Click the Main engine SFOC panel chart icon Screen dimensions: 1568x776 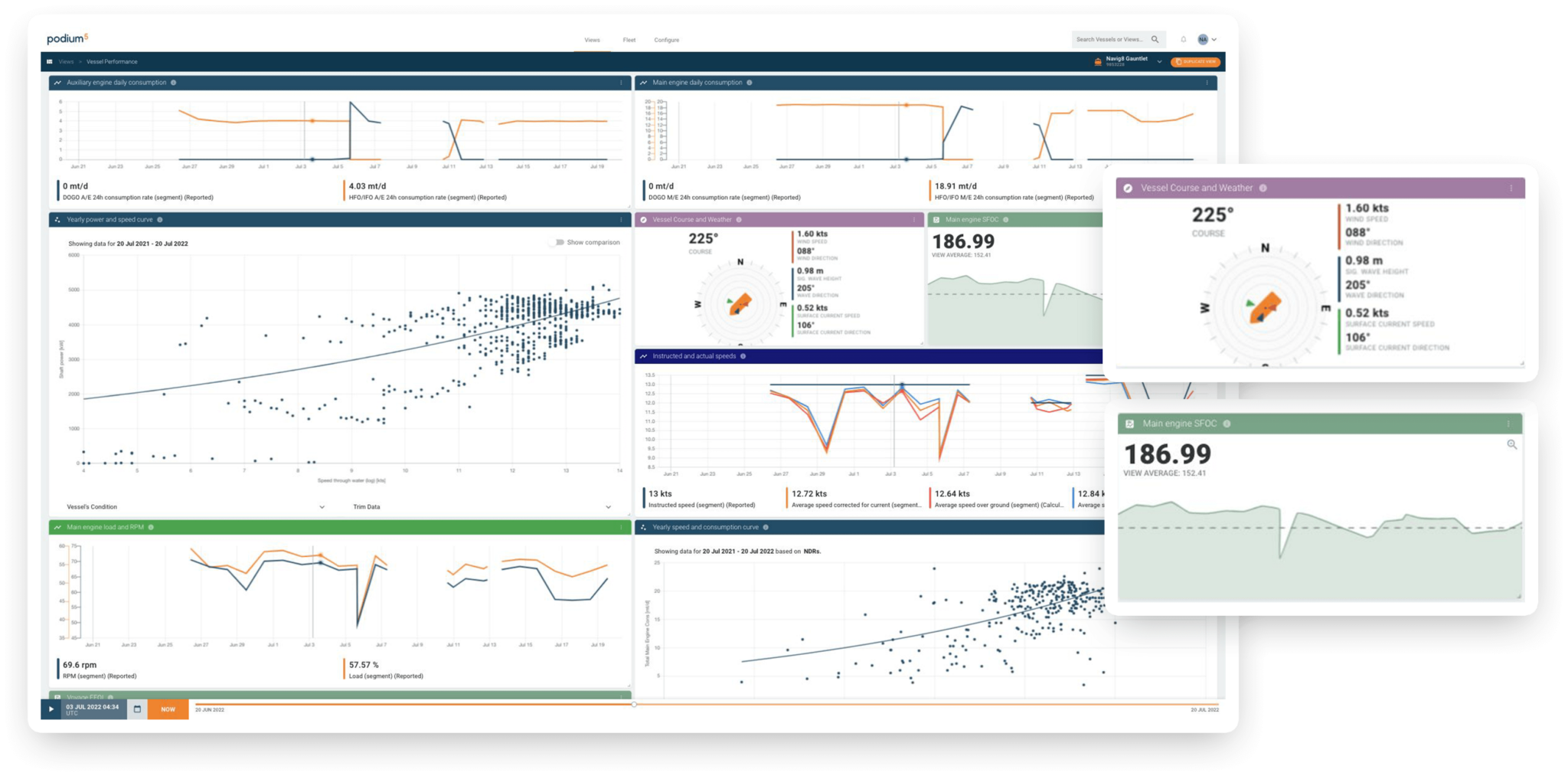936,220
